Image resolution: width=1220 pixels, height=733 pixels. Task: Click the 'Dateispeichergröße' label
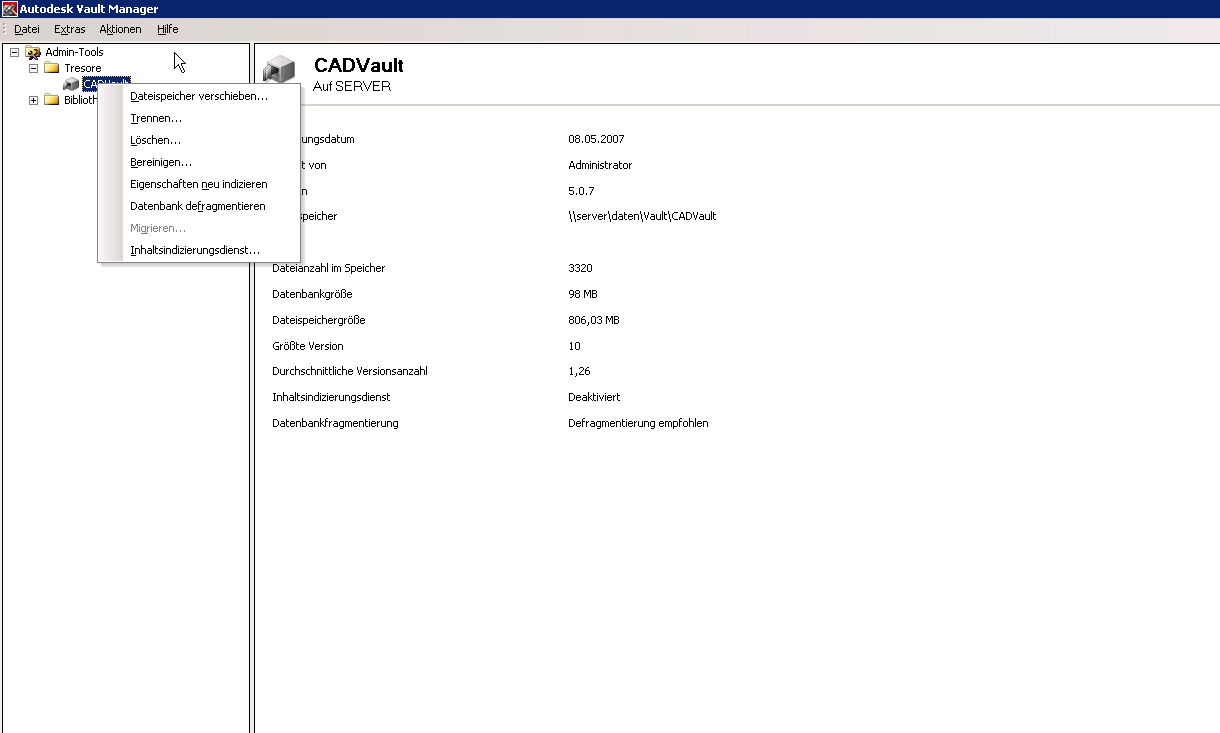319,320
